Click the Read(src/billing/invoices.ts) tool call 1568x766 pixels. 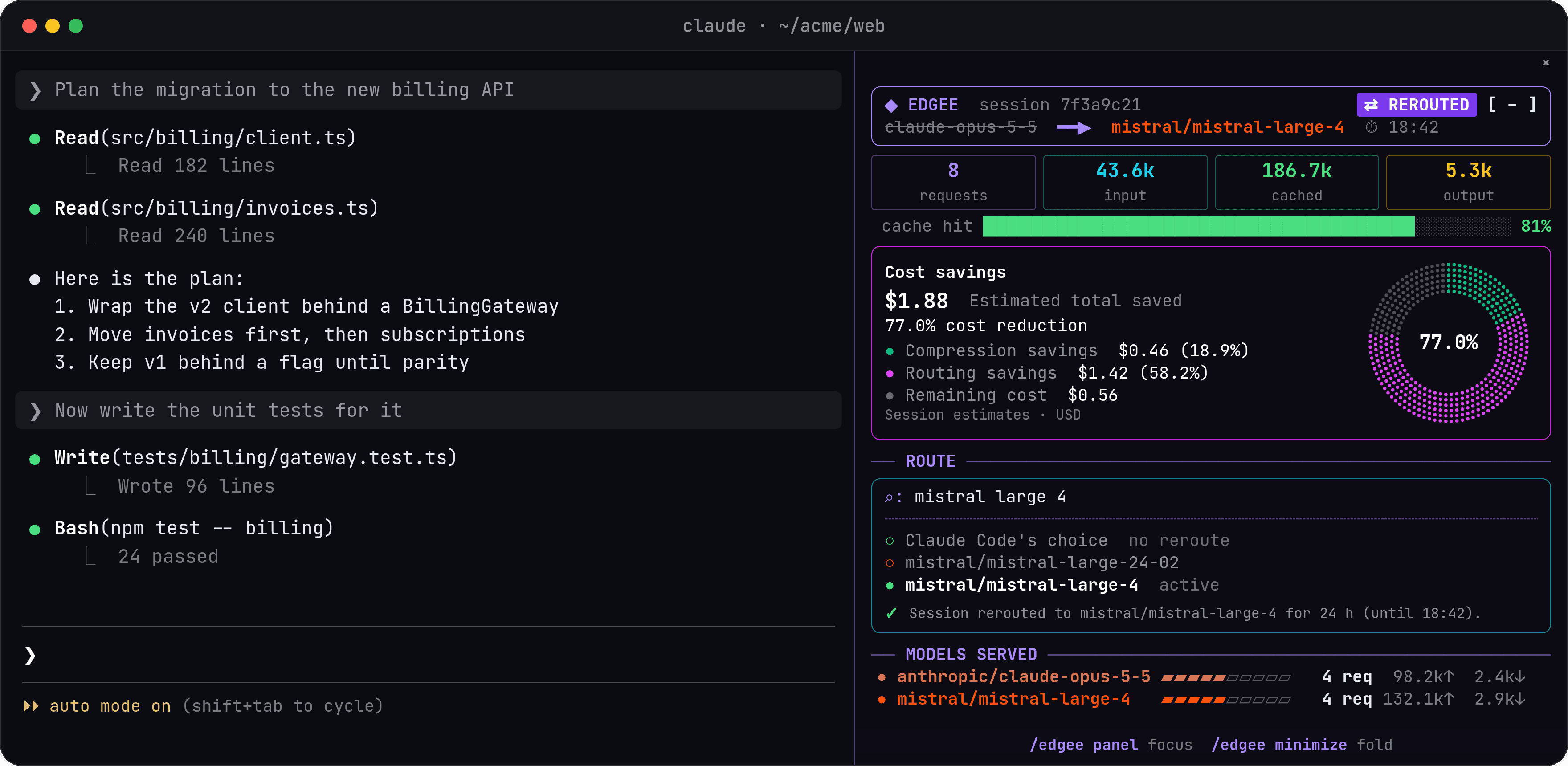coord(216,208)
